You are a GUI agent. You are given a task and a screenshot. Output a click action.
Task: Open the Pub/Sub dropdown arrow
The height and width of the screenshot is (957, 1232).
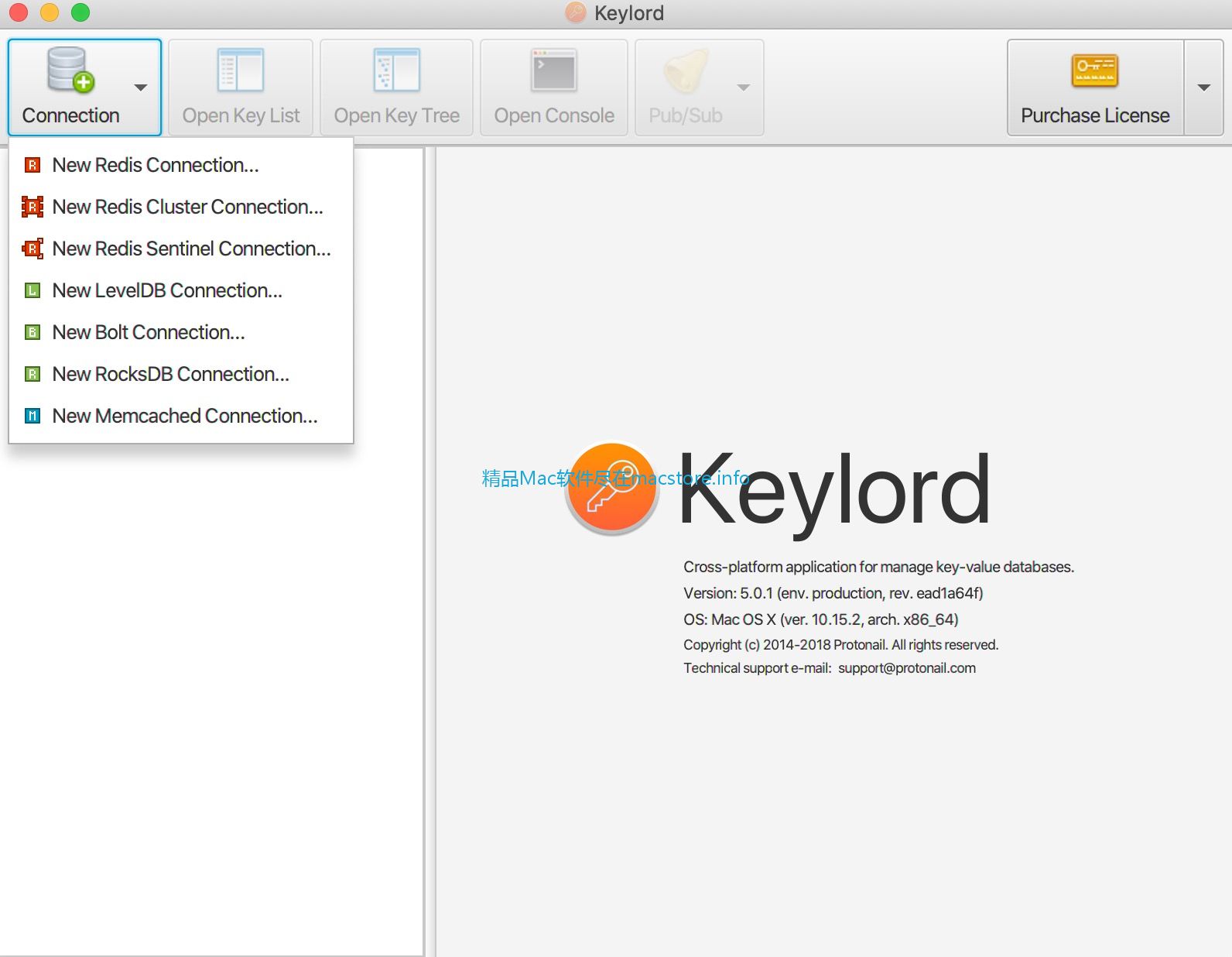tap(744, 87)
